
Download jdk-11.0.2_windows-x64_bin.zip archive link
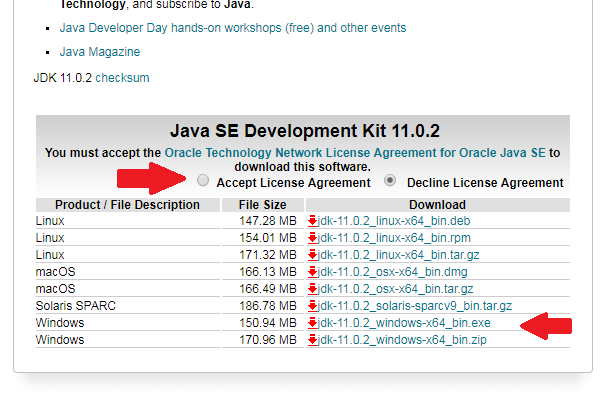(x=402, y=340)
